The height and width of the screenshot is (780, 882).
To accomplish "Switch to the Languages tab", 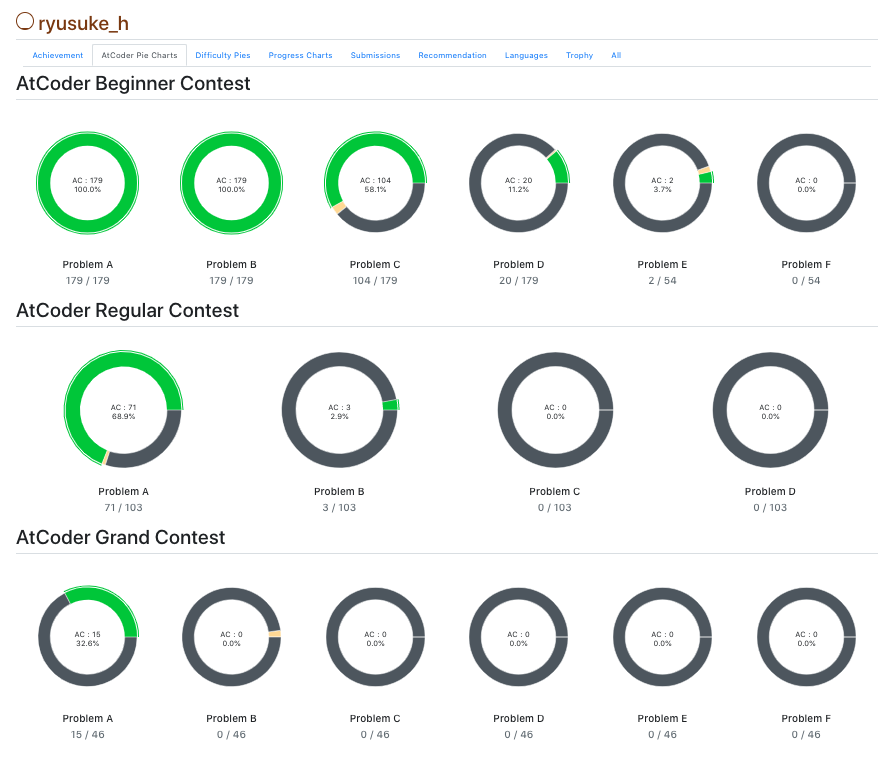I will 526,55.
